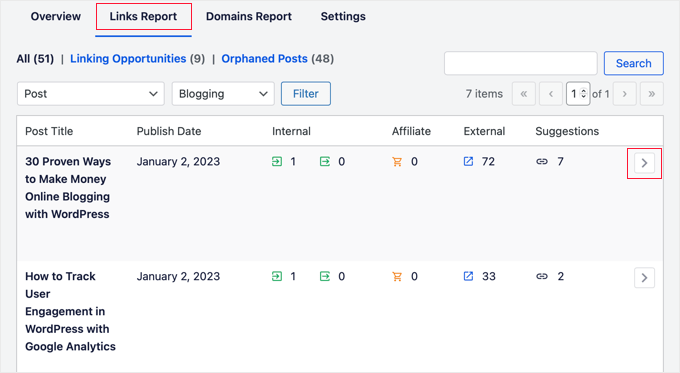Image resolution: width=680 pixels, height=373 pixels.
Task: Expand details for How to Track row
Action: pyautogui.click(x=644, y=278)
